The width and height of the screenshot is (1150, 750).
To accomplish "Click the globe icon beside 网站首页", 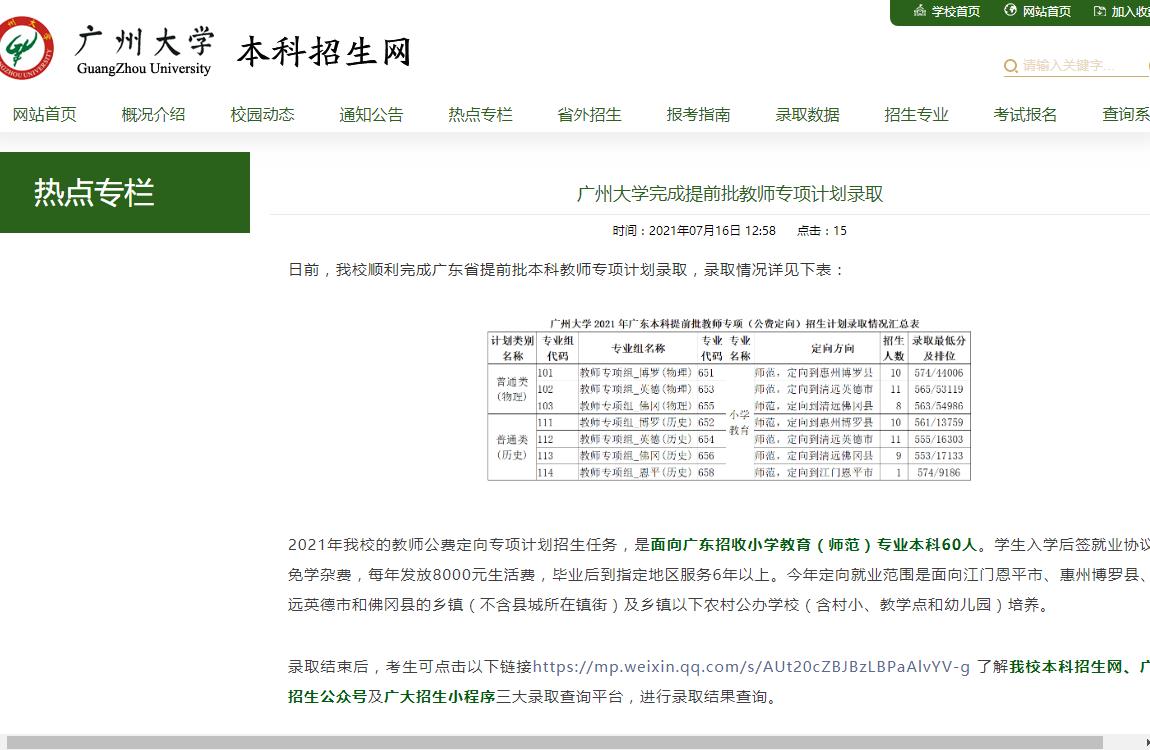I will coord(1010,11).
